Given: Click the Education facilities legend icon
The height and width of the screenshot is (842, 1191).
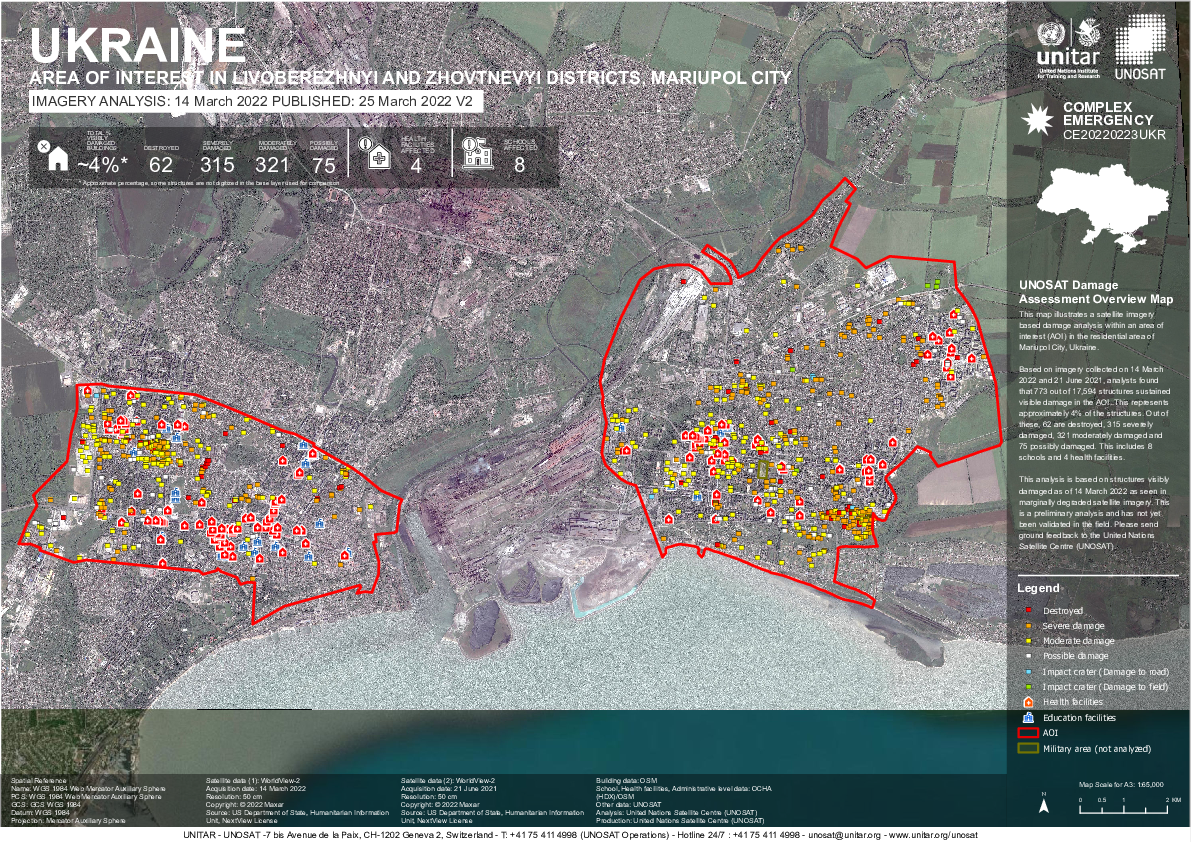Looking at the screenshot, I should click(x=1028, y=718).
